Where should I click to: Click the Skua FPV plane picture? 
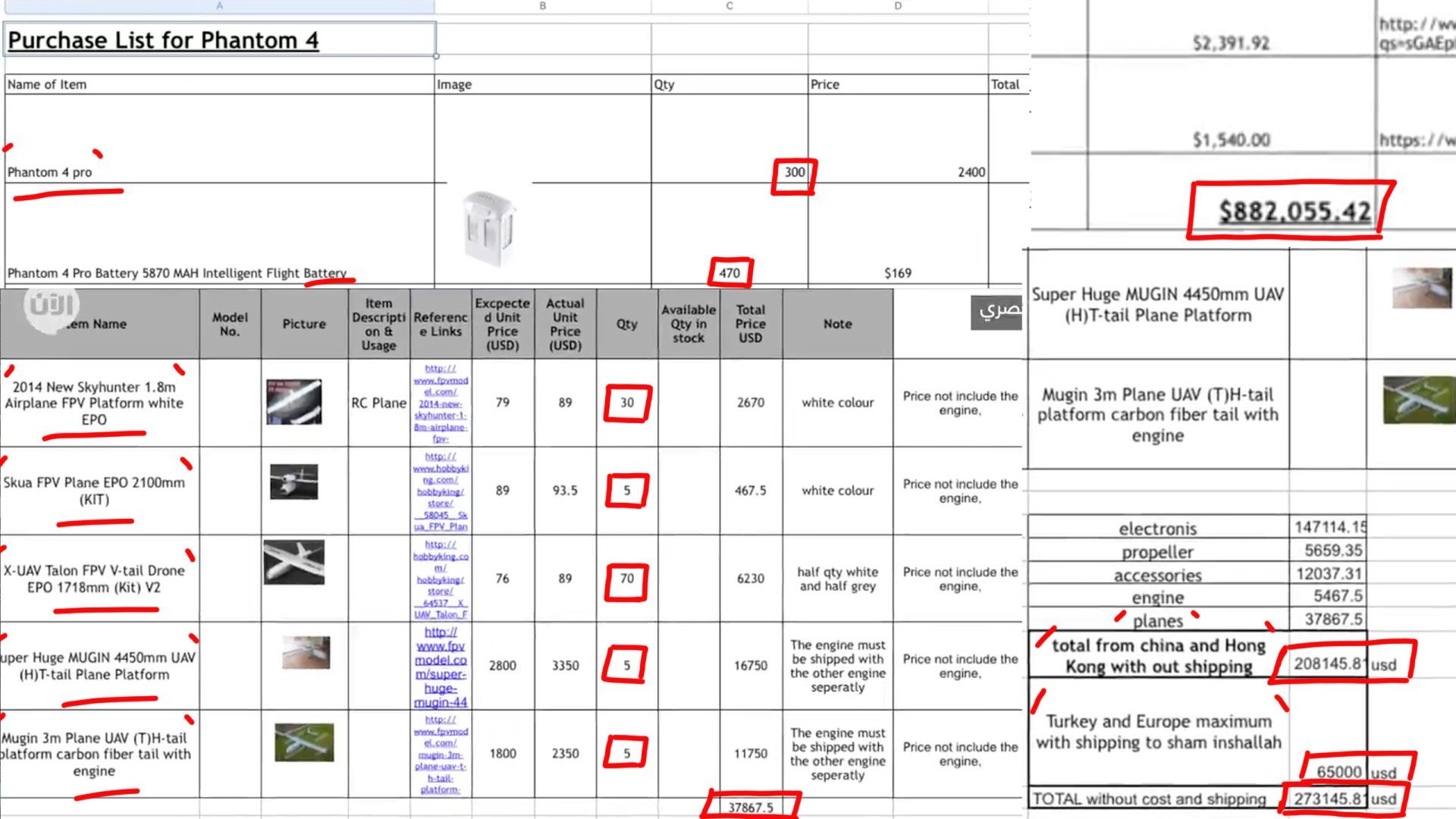[294, 482]
